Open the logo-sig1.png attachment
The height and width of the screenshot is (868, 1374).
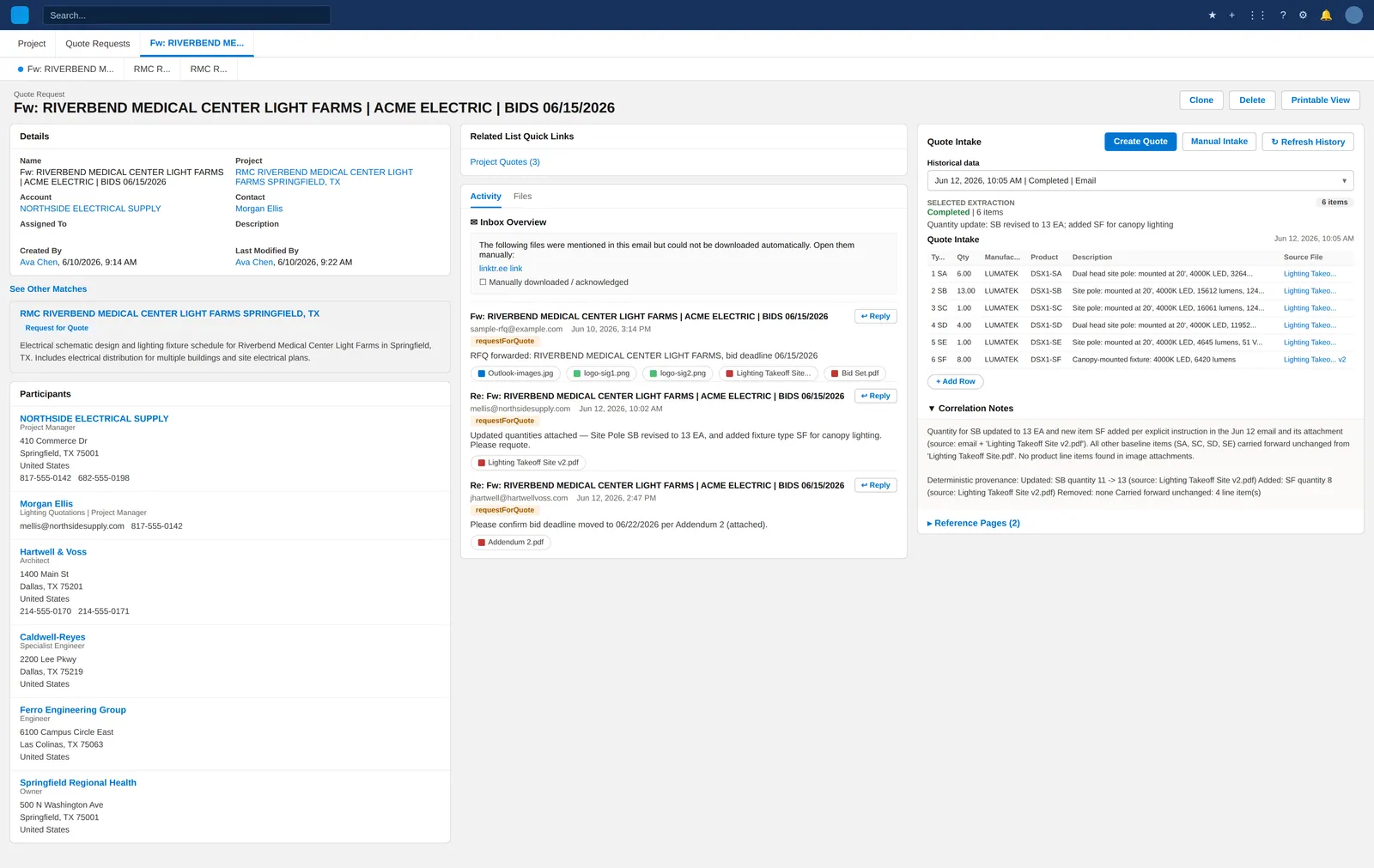point(601,373)
